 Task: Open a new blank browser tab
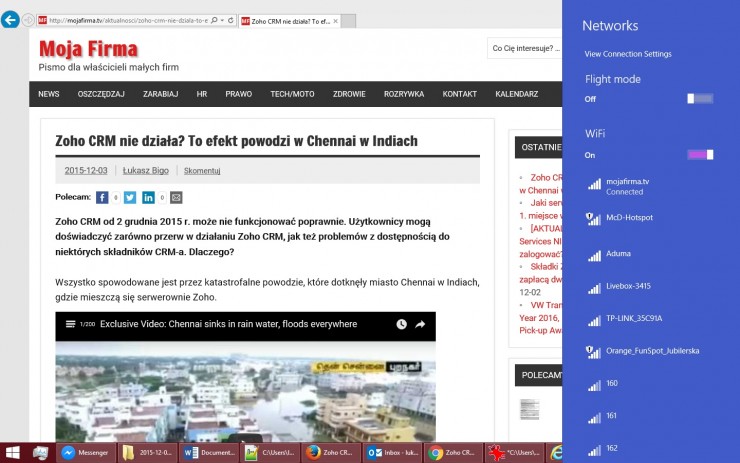348,21
